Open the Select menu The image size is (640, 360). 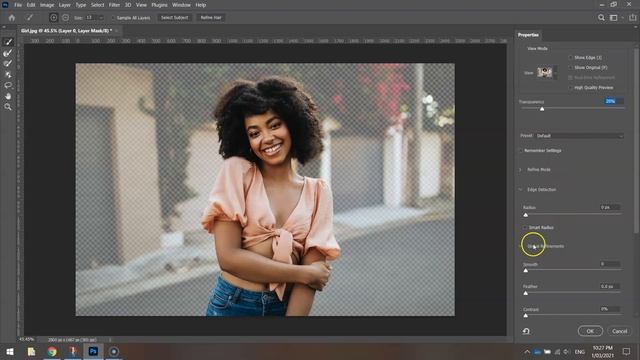97,5
